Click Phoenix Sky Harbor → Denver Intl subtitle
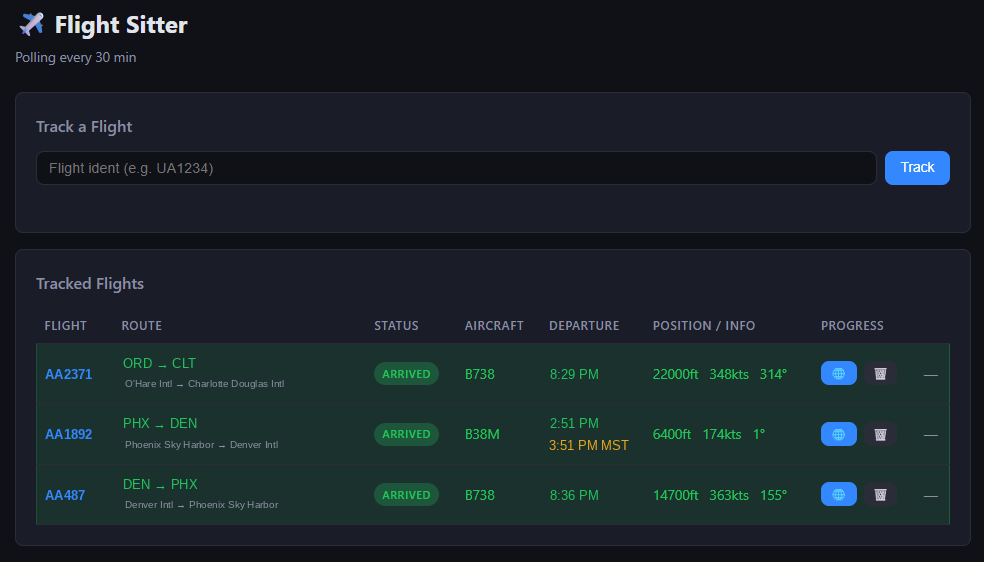The height and width of the screenshot is (562, 984). point(201,445)
